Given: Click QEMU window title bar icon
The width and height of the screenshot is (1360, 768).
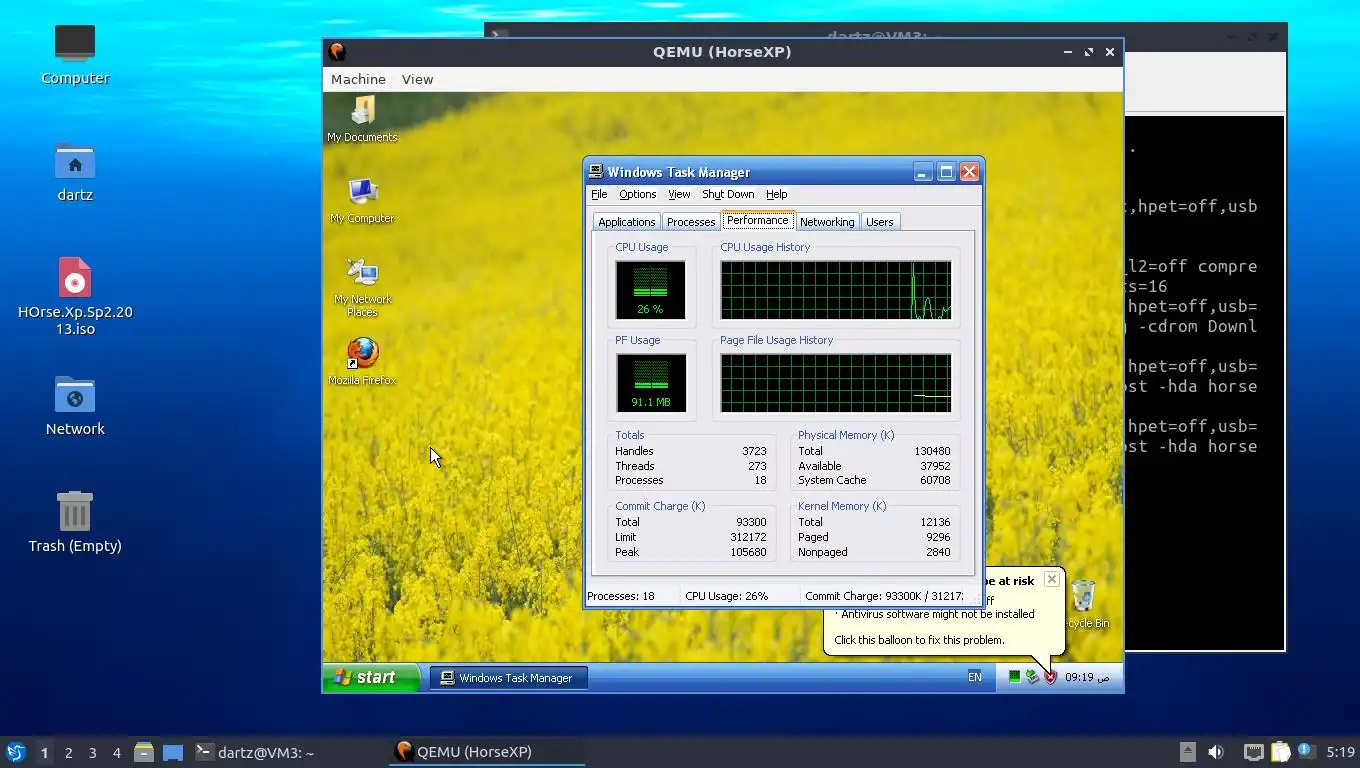Looking at the screenshot, I should coord(338,52).
